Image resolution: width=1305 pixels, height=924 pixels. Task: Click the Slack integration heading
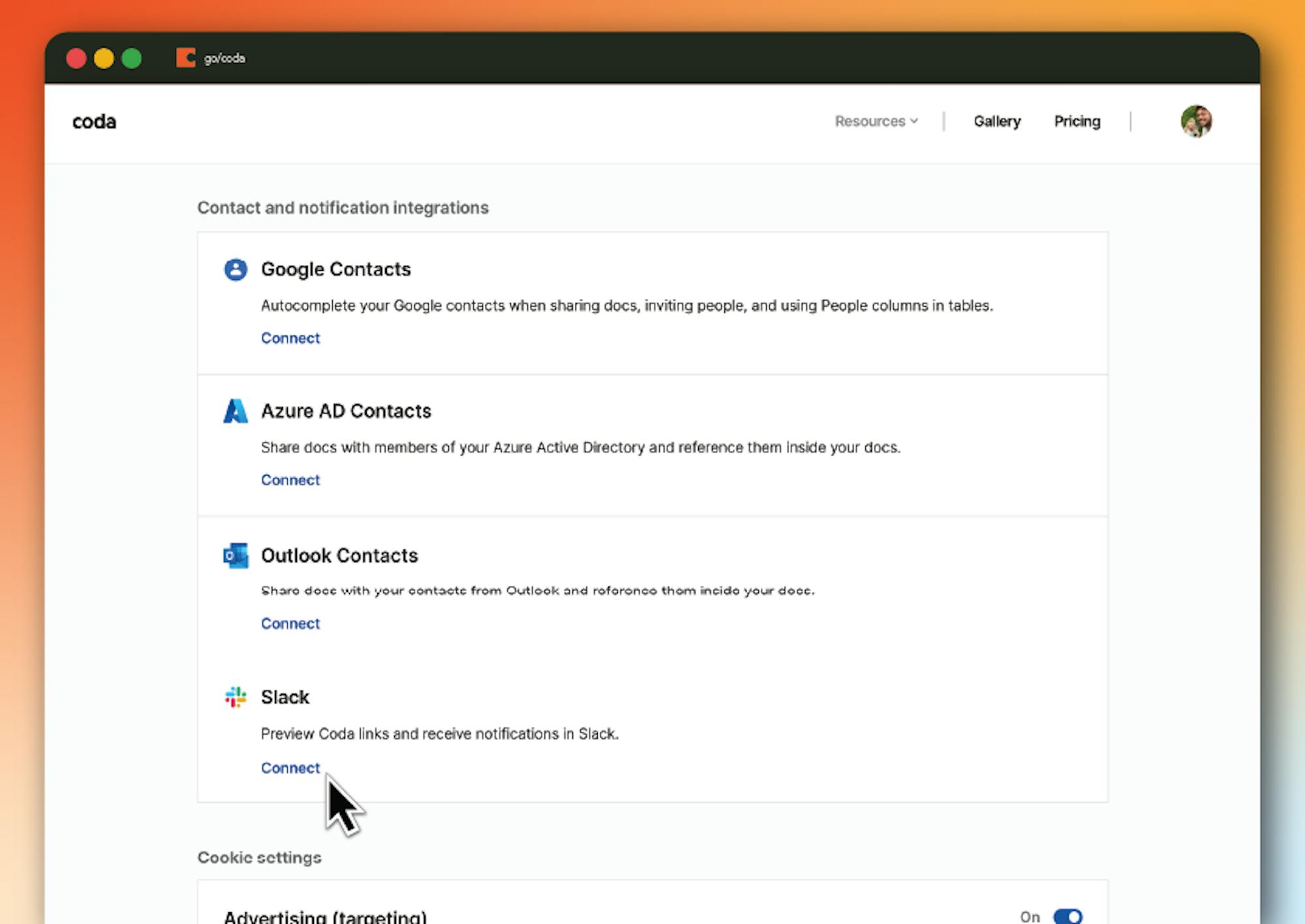point(285,697)
